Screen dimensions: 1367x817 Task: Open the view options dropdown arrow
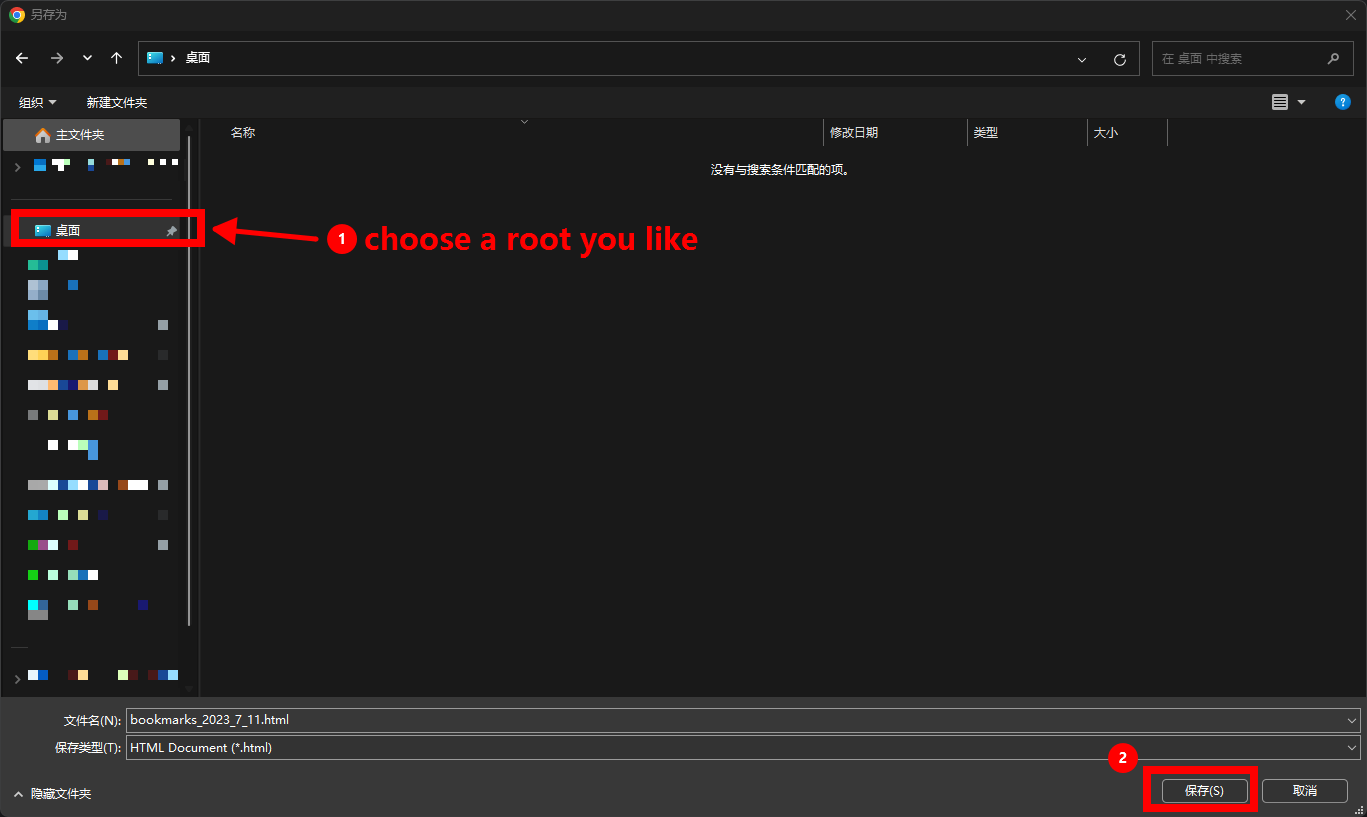[1301, 102]
